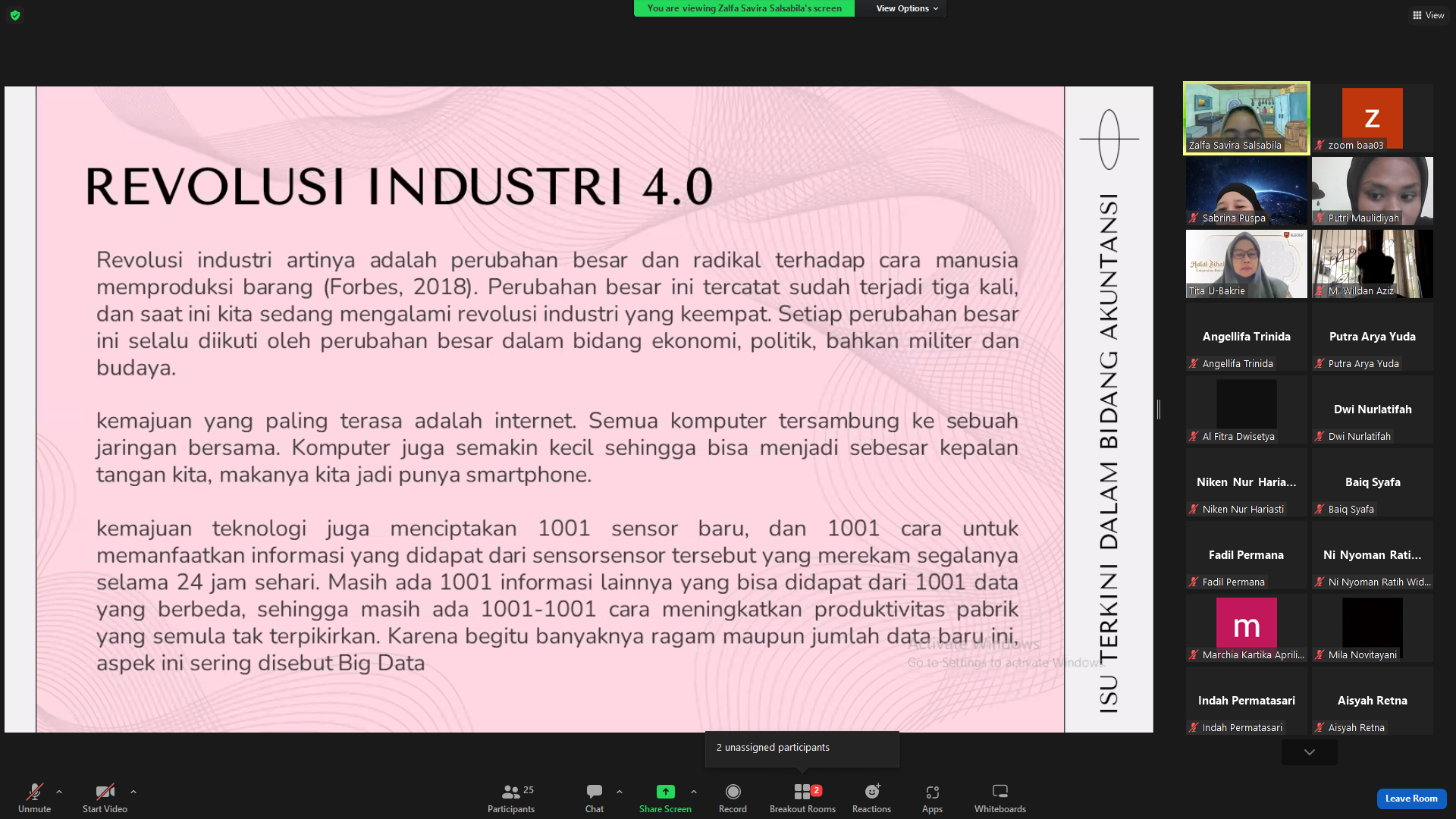This screenshot has height=819, width=1456.
Task: Click the Unmute microphone icon
Action: point(35,792)
